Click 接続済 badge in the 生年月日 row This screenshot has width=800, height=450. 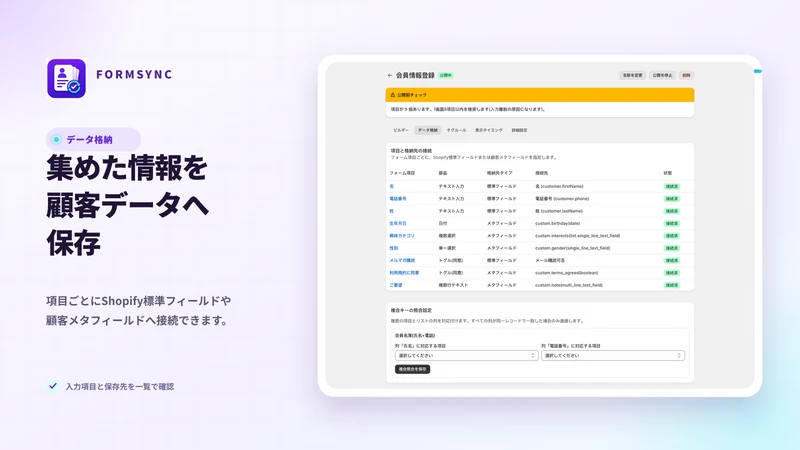[x=671, y=223]
